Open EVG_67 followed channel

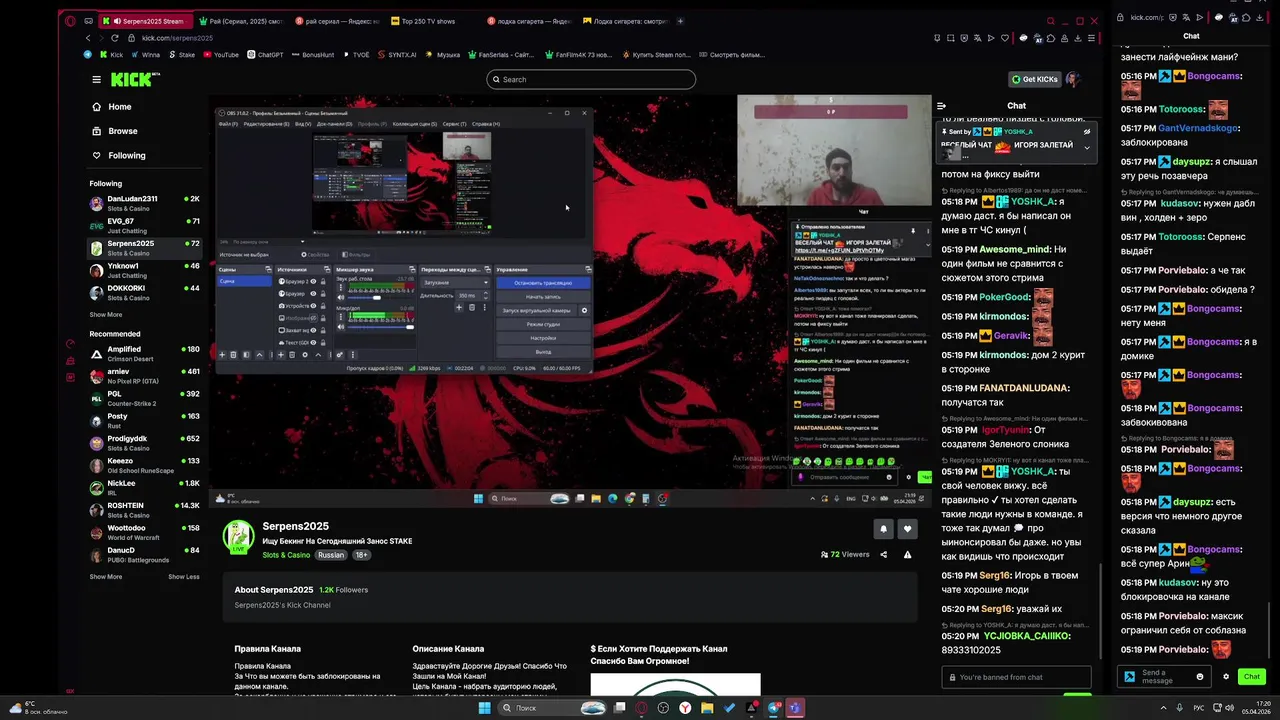pyautogui.click(x=145, y=225)
